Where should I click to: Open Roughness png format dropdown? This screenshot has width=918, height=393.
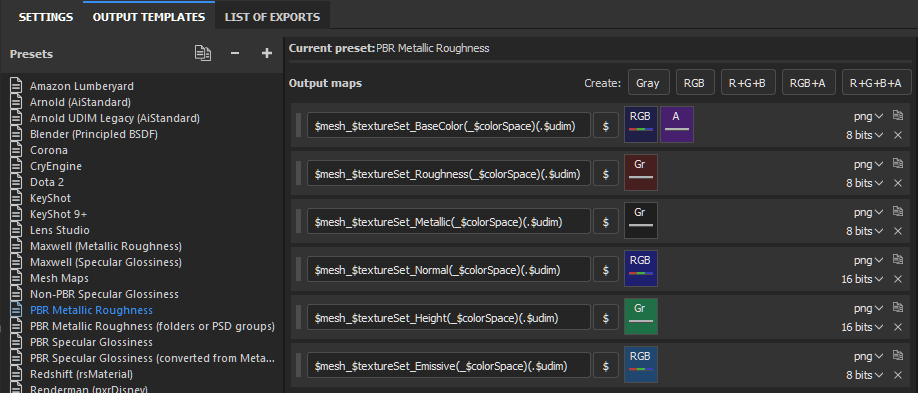868,164
